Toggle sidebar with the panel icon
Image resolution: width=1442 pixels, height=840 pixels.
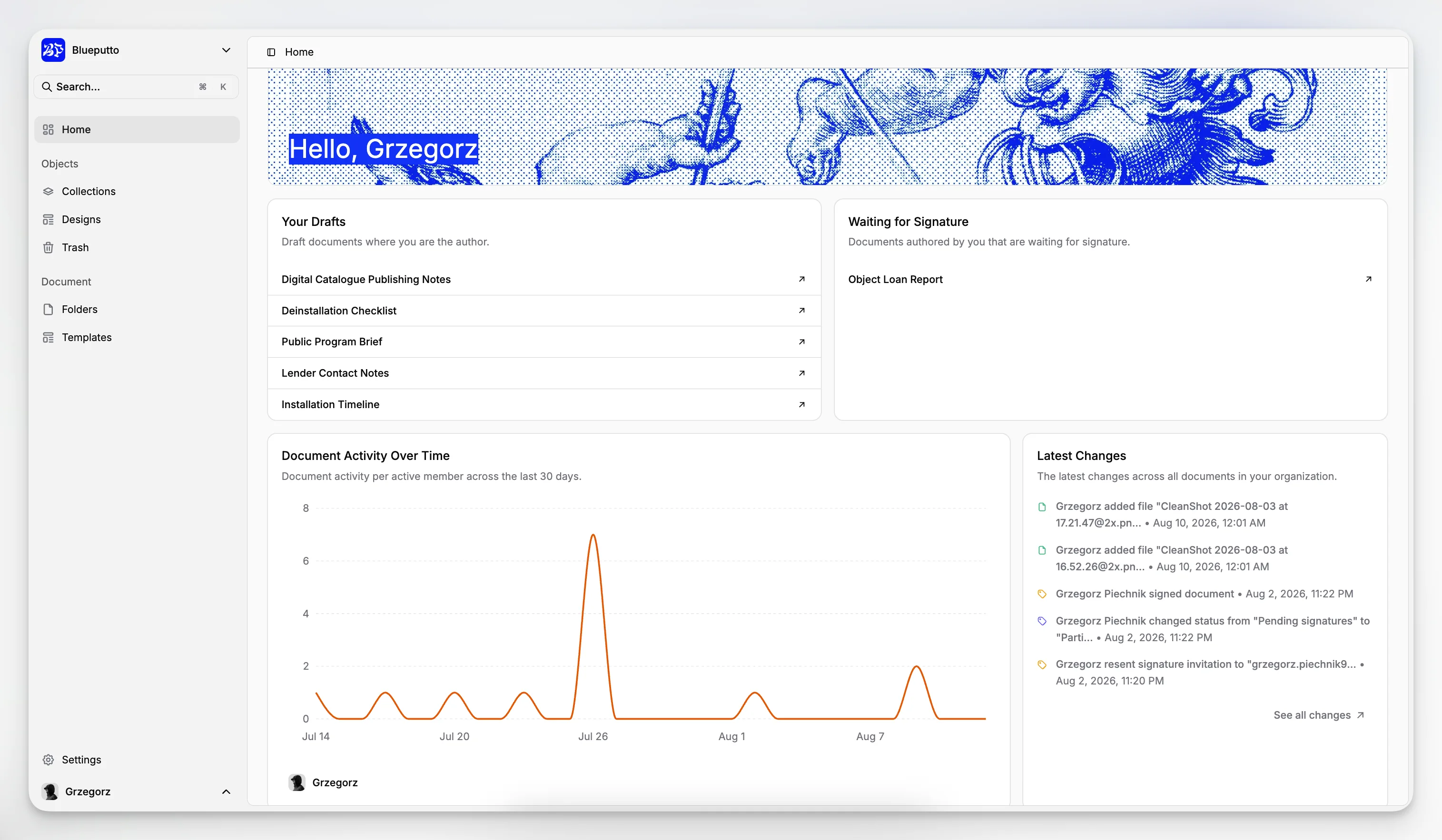pos(271,52)
